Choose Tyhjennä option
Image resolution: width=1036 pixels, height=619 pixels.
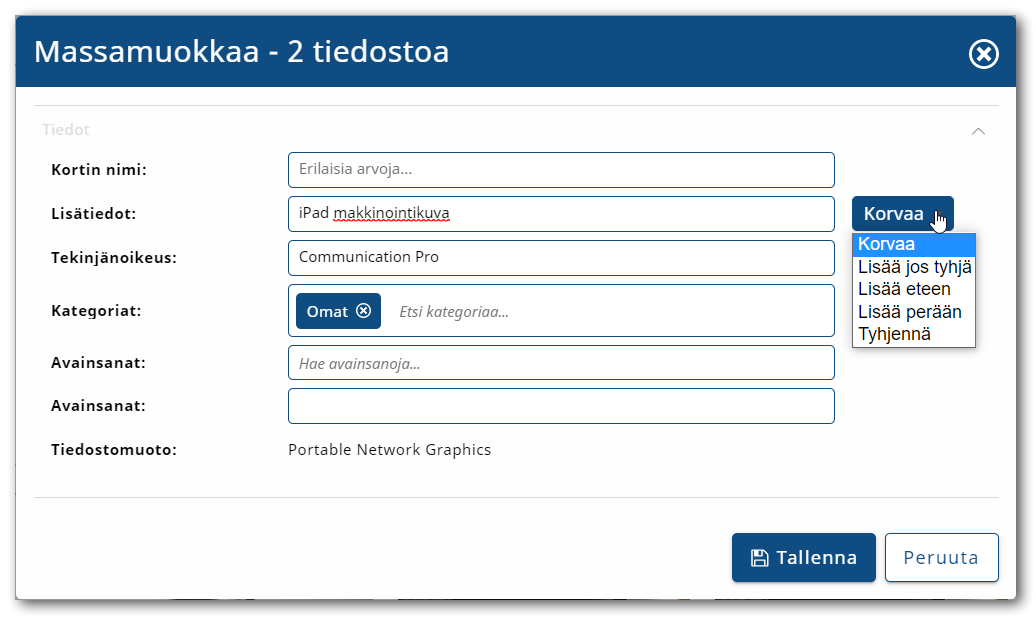[x=913, y=334]
